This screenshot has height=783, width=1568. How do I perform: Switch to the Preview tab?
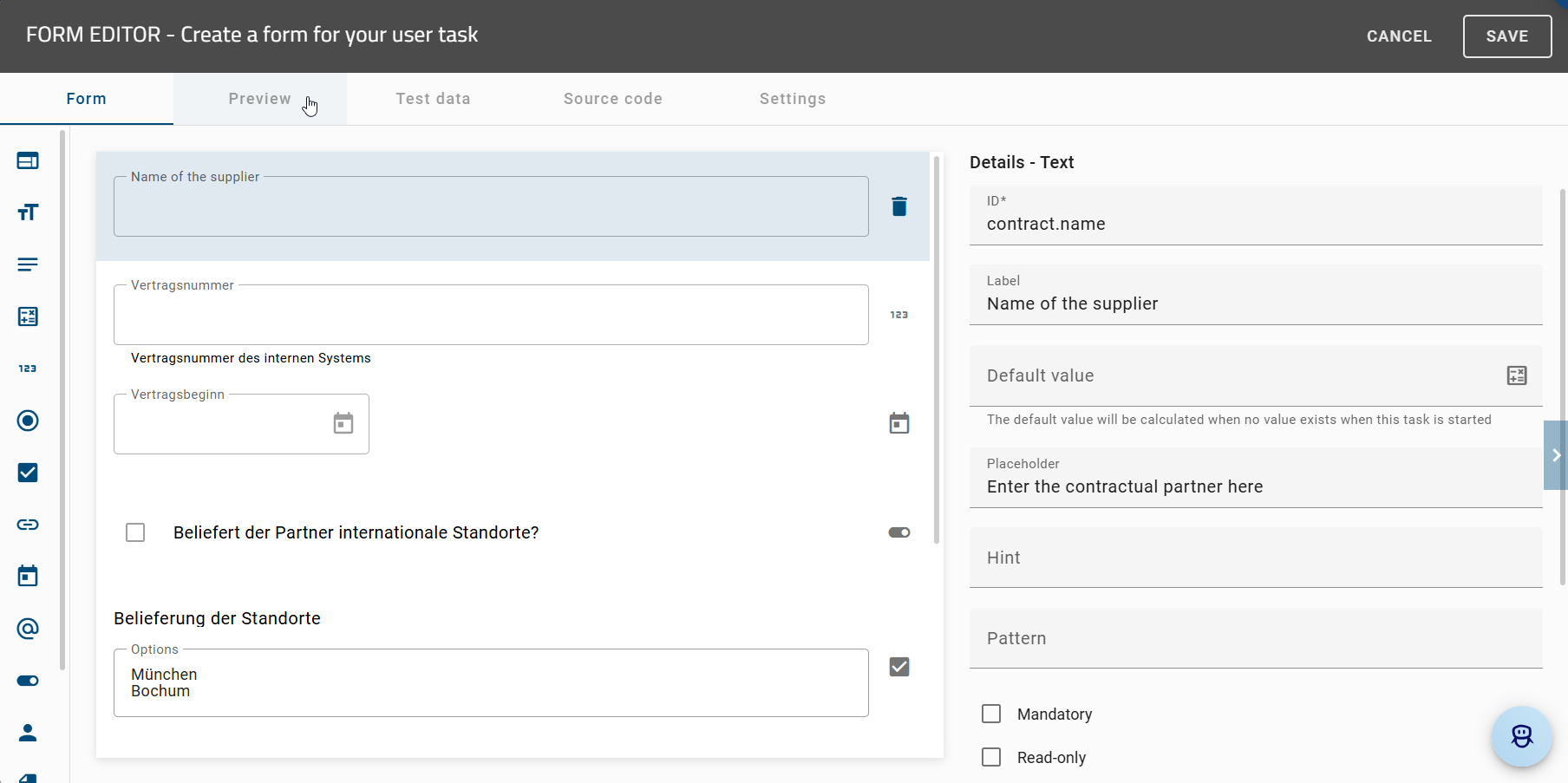[x=259, y=98]
